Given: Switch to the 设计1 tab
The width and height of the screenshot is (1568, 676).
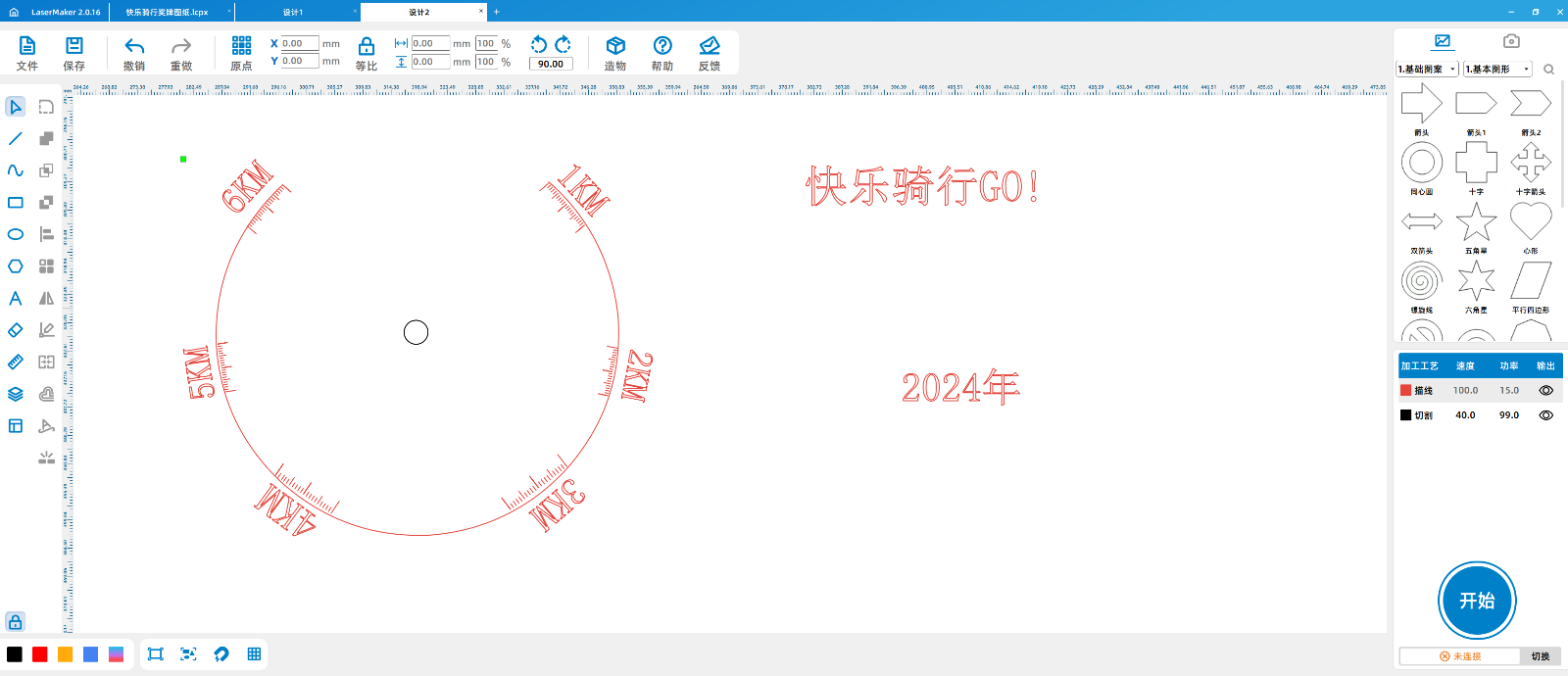Looking at the screenshot, I should [x=293, y=12].
